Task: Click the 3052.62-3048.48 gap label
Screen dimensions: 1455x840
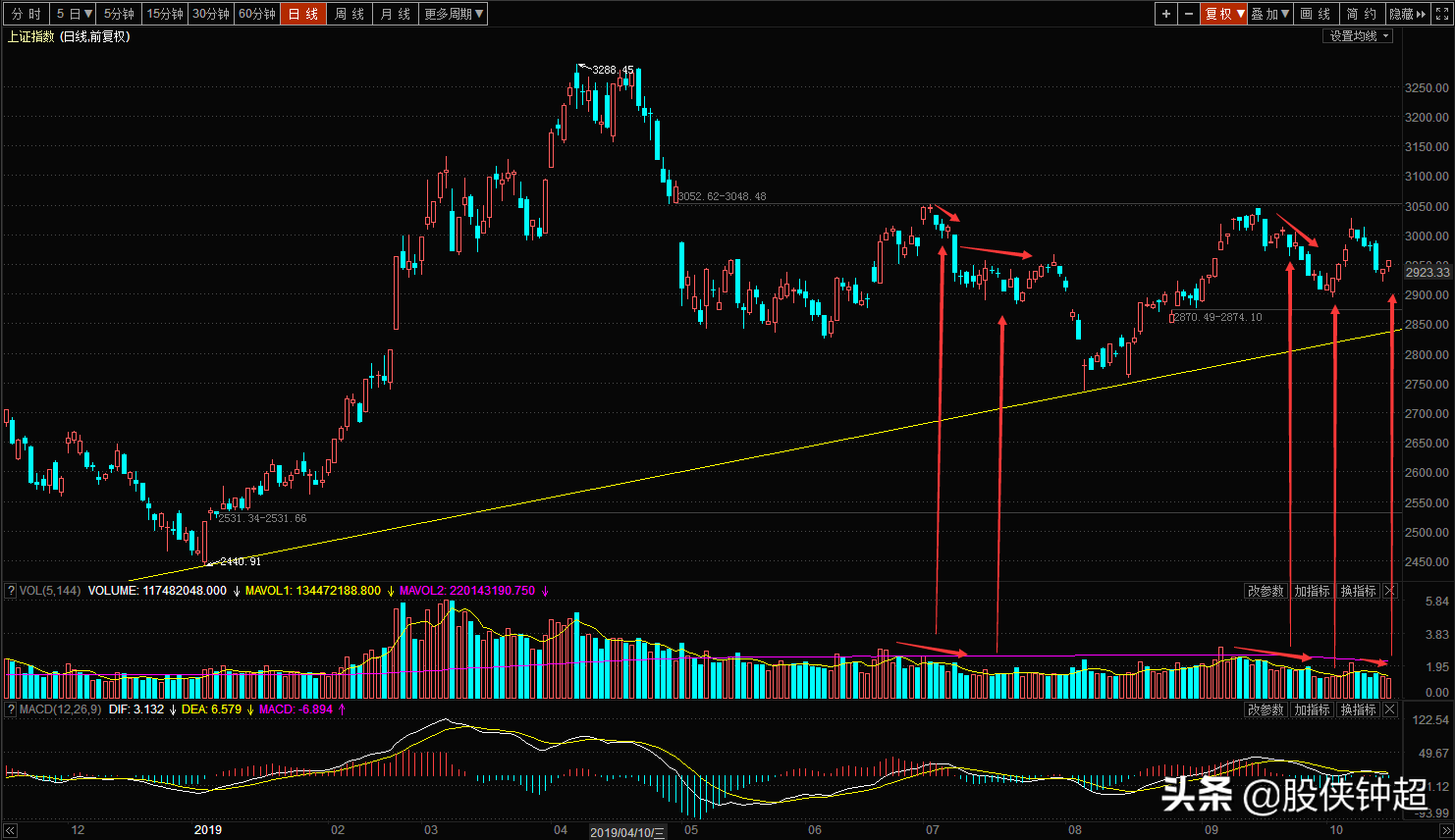Action: coord(723,196)
